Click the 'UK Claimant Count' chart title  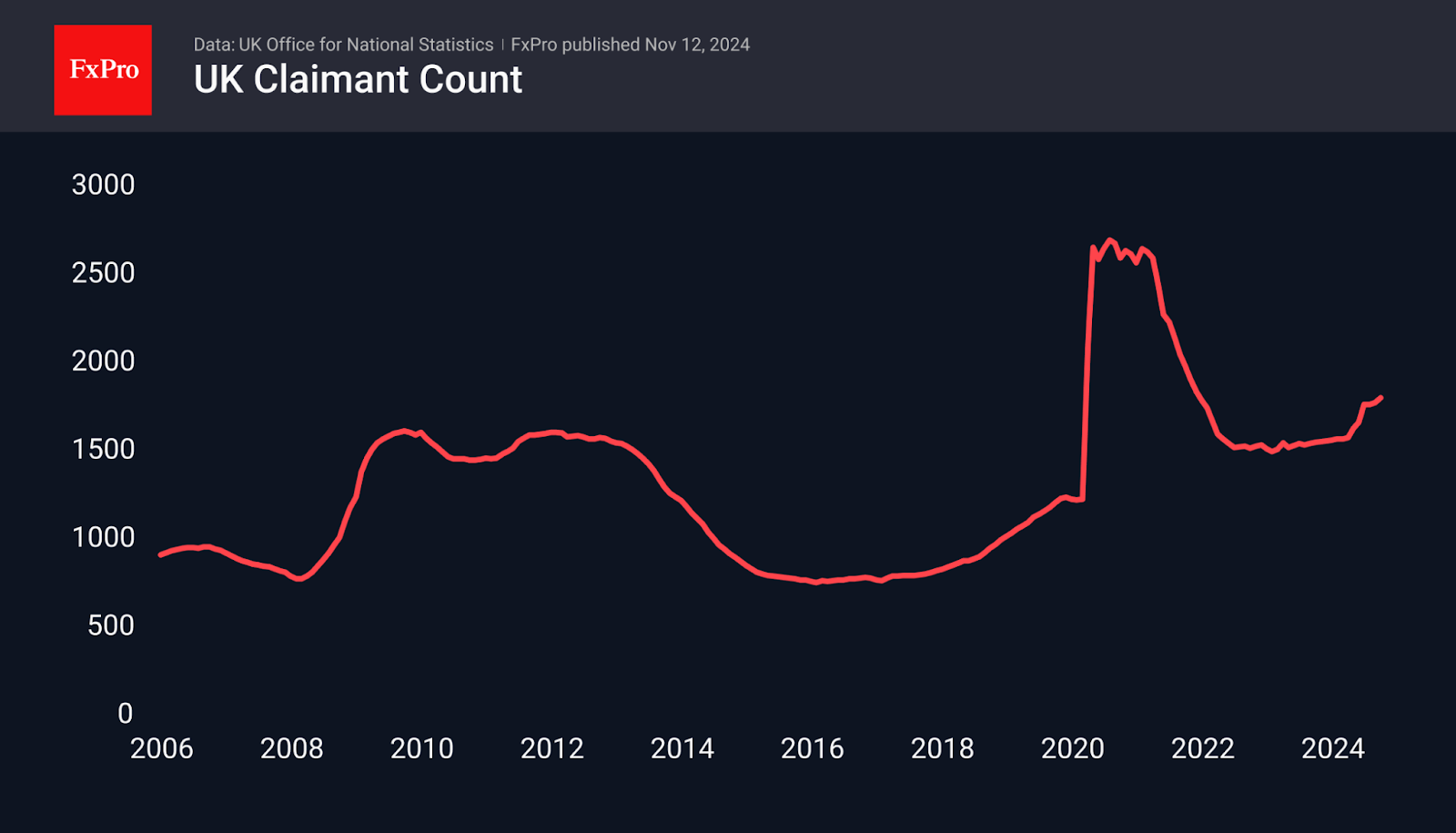click(x=358, y=80)
